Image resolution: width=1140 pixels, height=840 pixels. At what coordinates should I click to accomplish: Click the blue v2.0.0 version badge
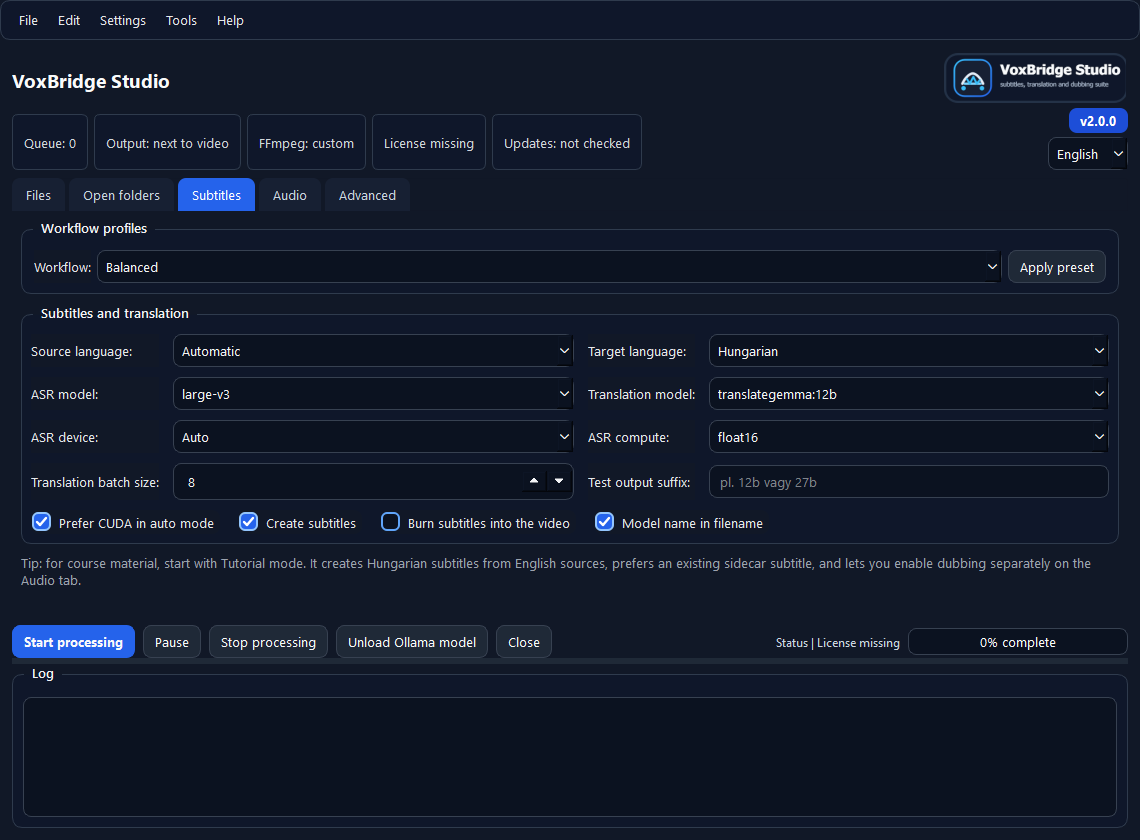point(1097,120)
